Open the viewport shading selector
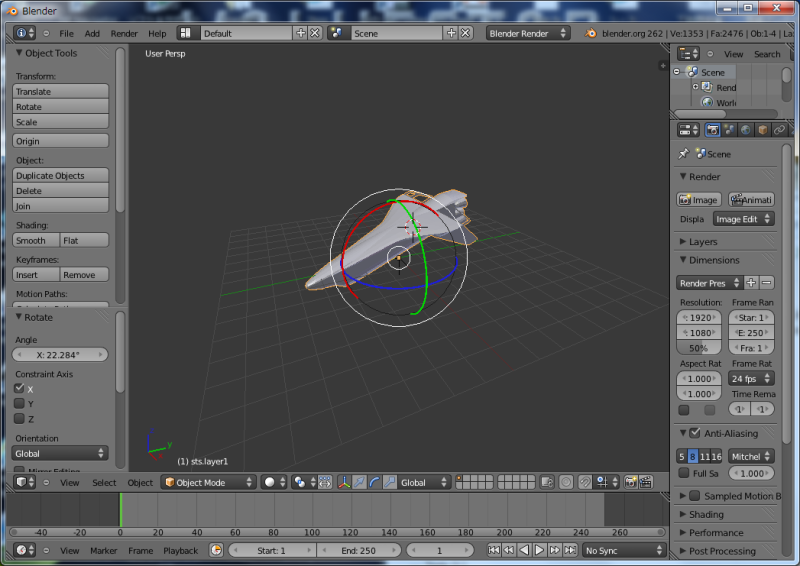The image size is (800, 566). 274,482
